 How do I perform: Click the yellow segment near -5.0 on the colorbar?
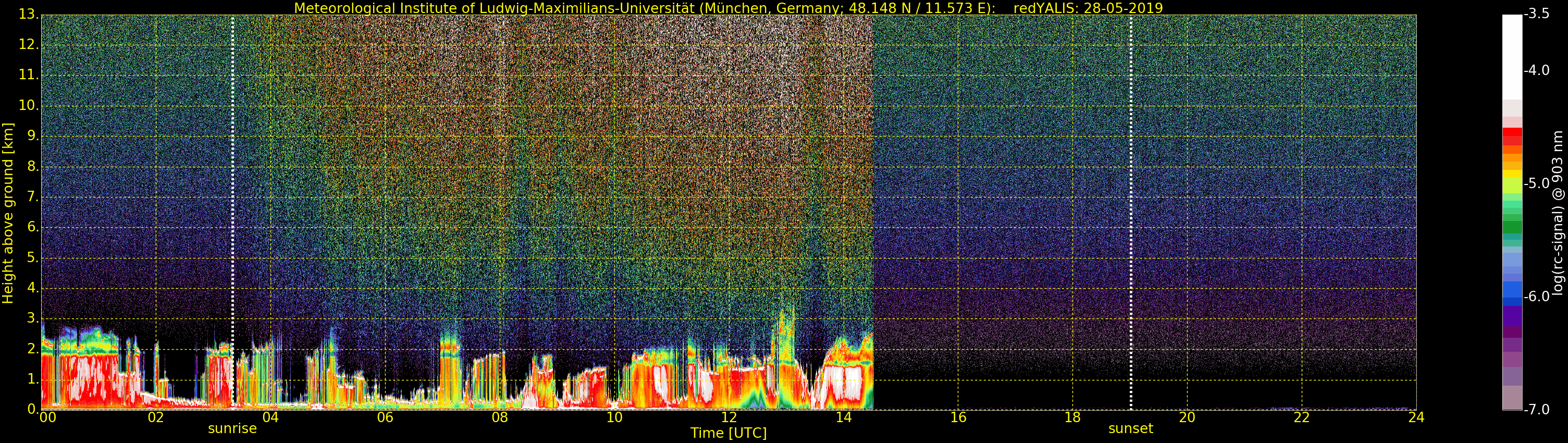pyautogui.click(x=1512, y=174)
